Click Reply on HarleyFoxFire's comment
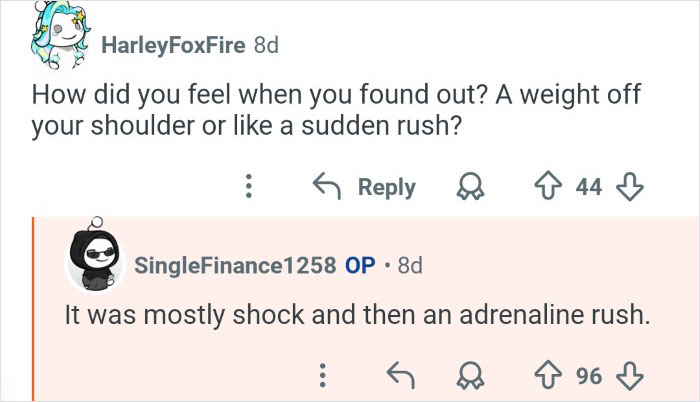 pos(386,187)
